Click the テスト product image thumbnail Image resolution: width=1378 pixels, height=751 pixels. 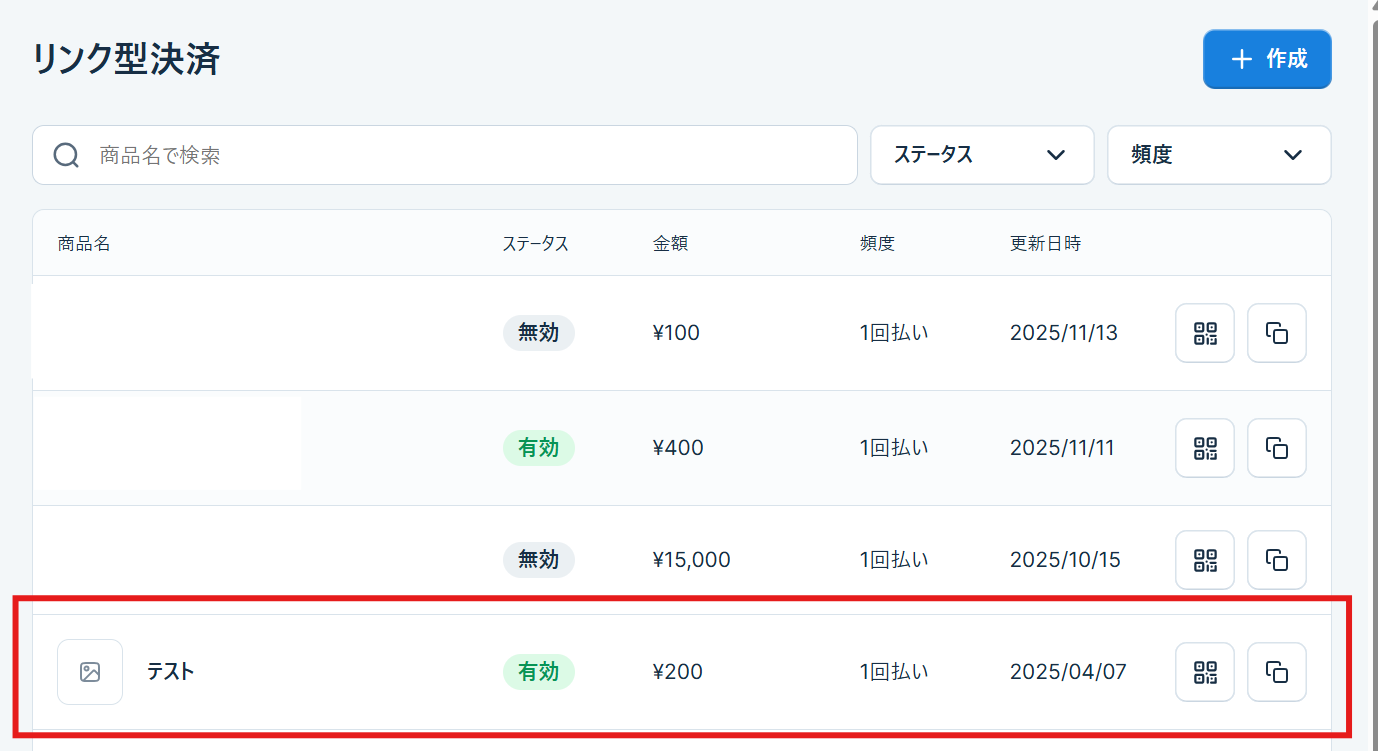(90, 672)
